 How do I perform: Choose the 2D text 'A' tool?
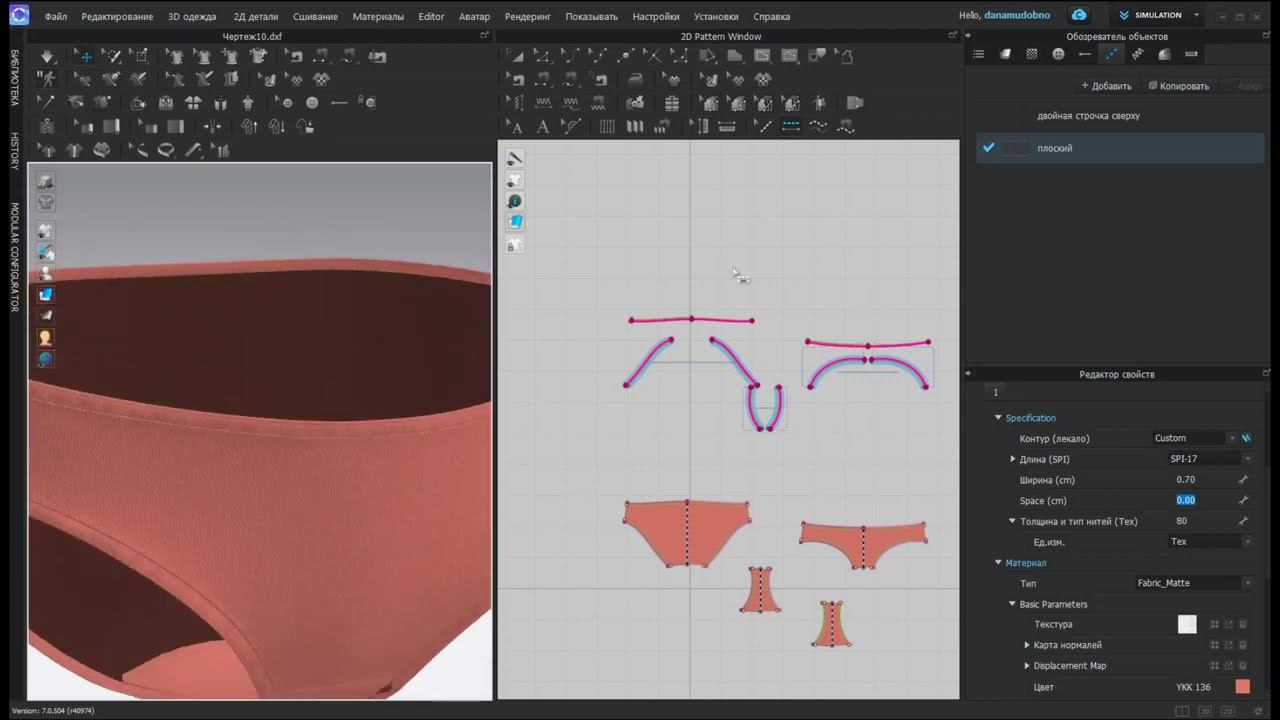click(542, 127)
